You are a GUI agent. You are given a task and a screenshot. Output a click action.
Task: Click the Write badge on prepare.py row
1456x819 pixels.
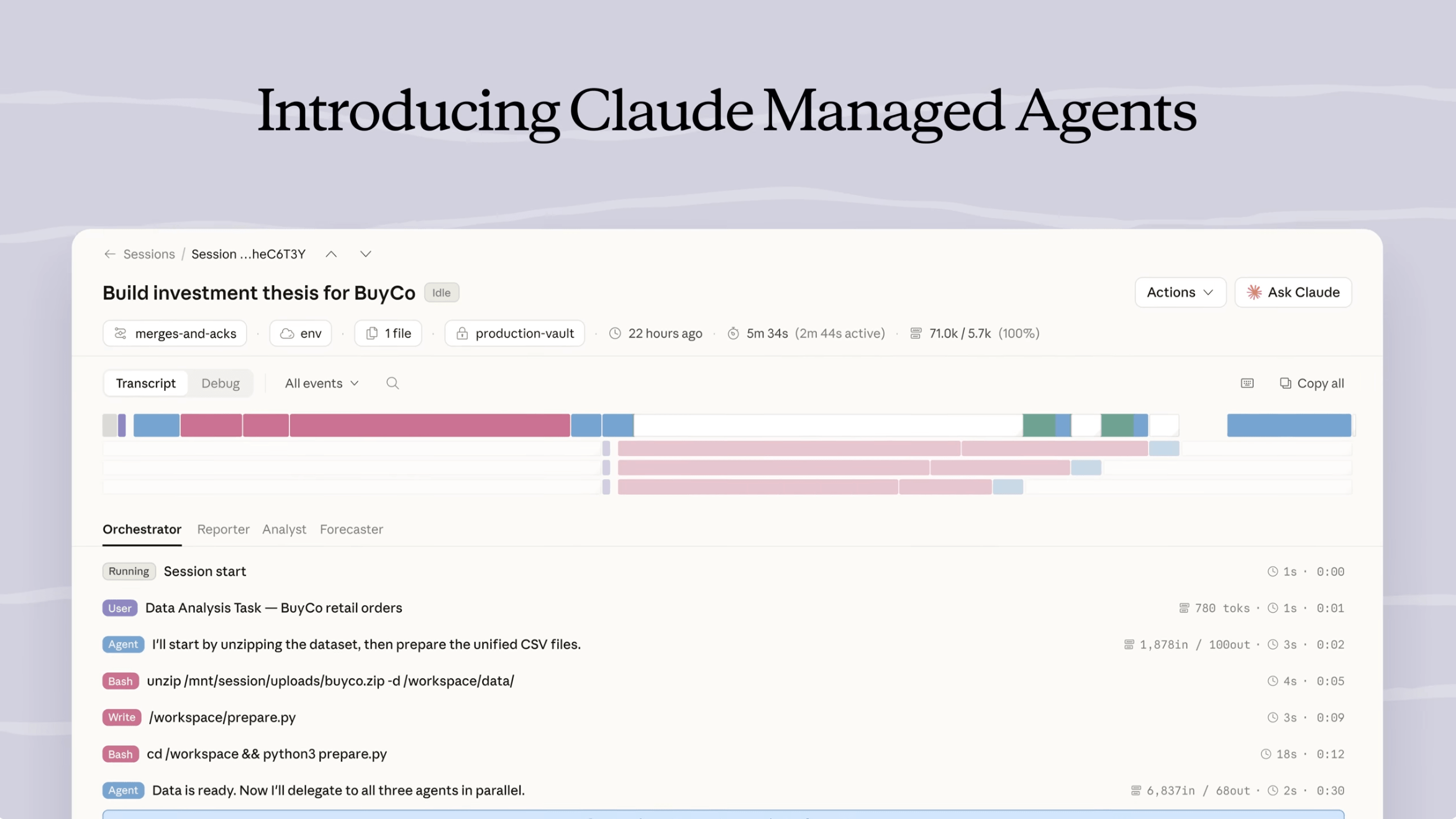[122, 718]
